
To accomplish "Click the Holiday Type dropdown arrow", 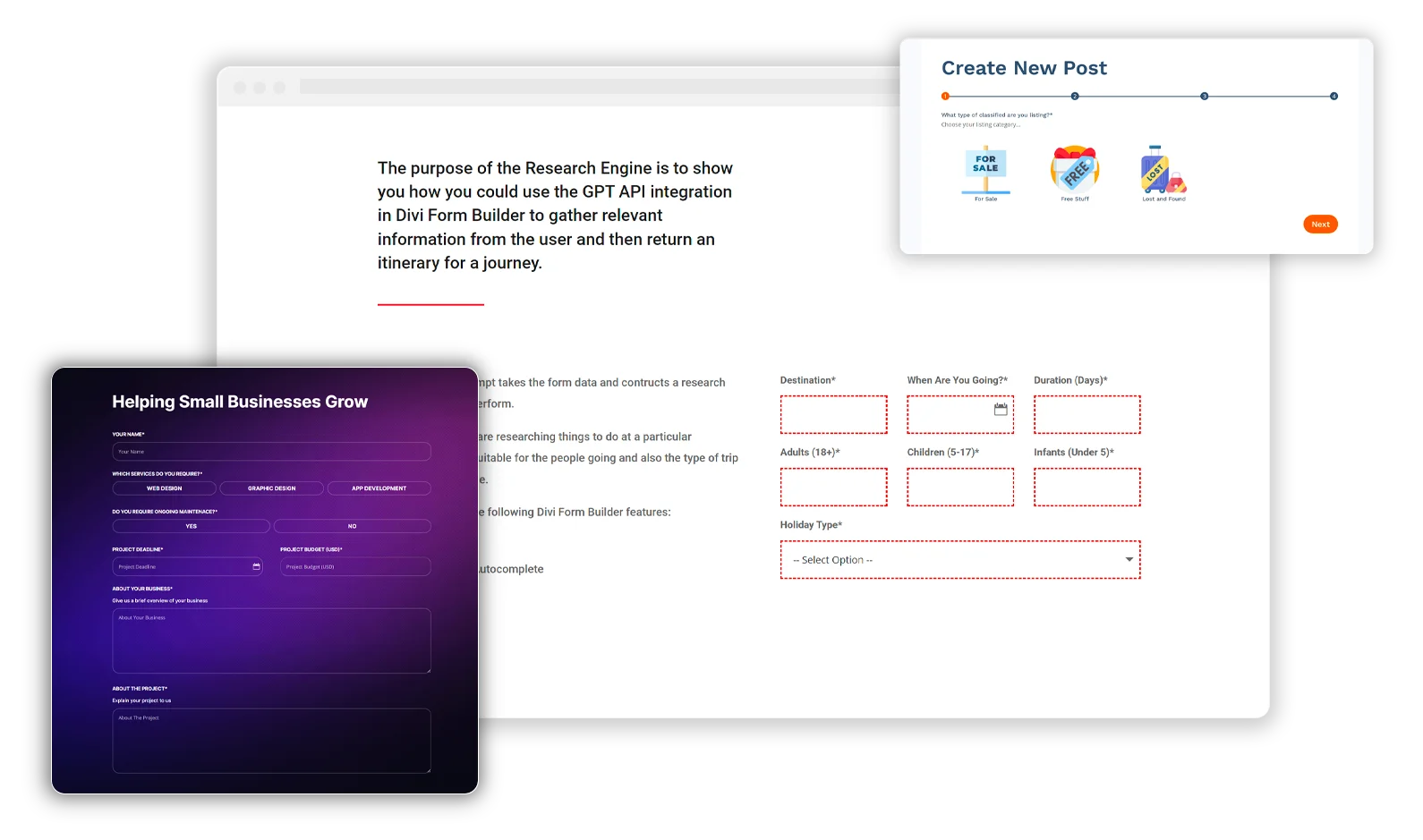I will pyautogui.click(x=1129, y=560).
